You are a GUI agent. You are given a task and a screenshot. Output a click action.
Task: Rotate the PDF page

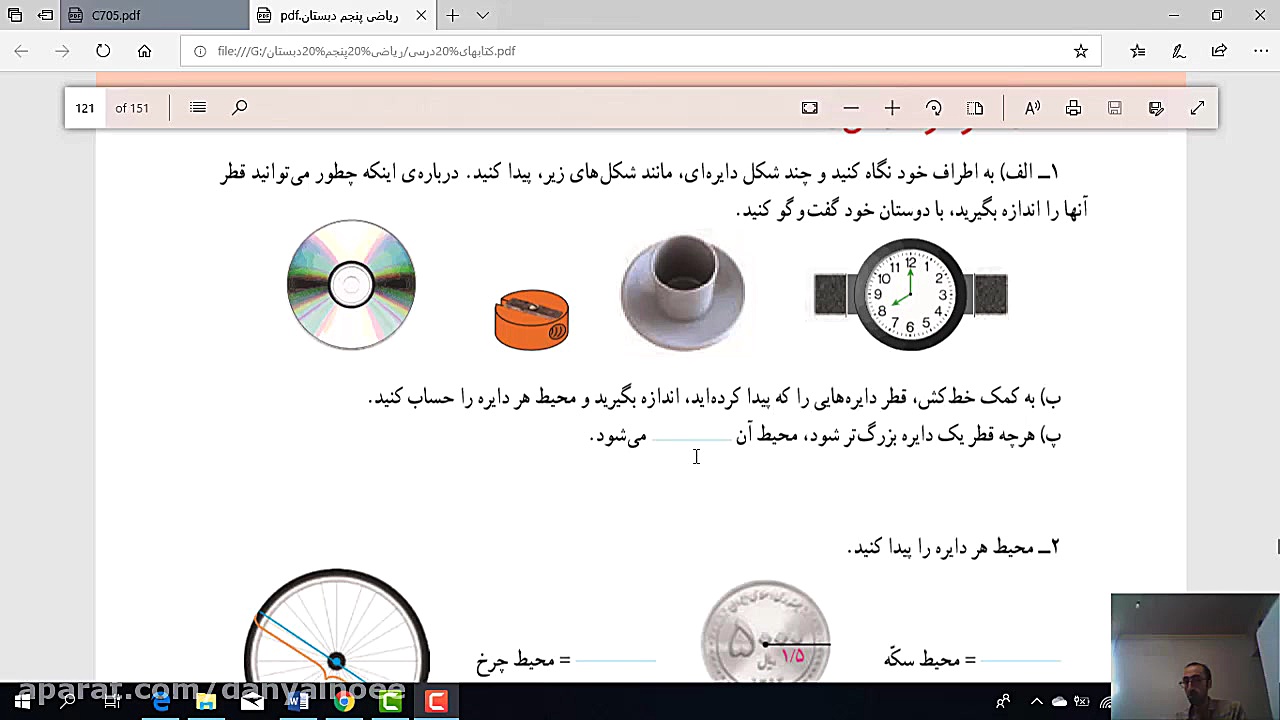point(933,107)
